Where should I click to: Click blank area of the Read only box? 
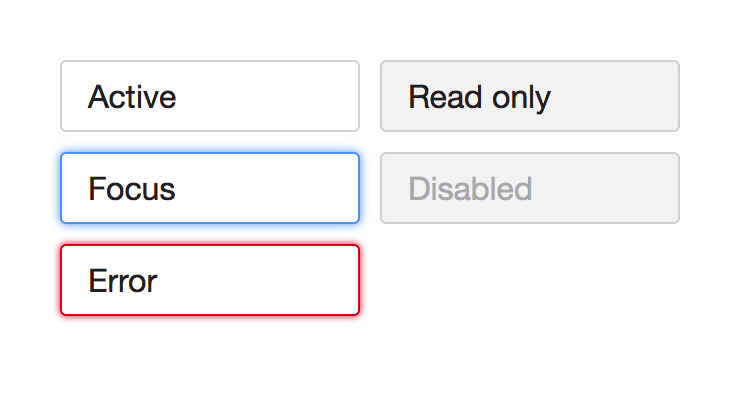pyautogui.click(x=620, y=96)
